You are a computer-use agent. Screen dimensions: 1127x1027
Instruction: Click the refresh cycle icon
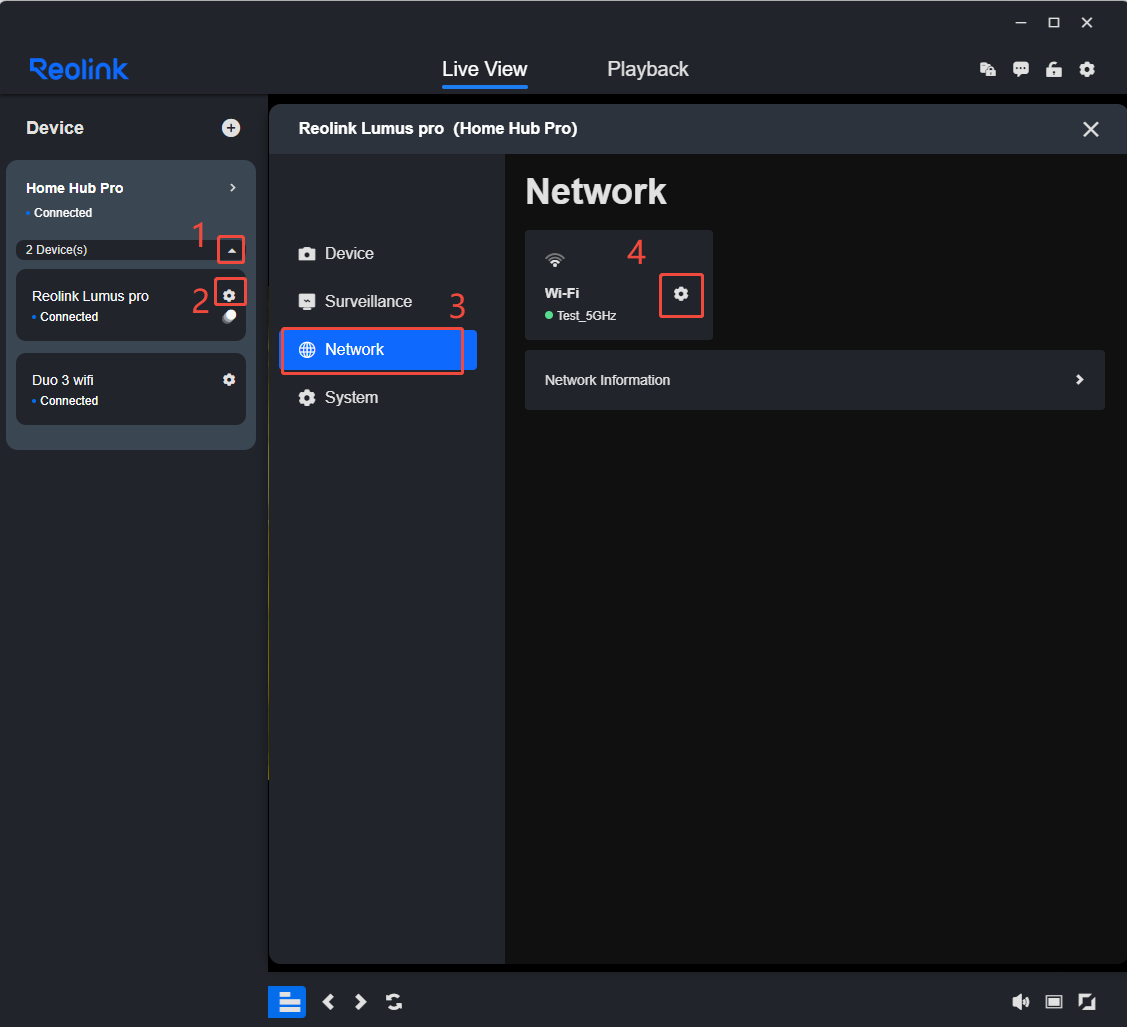394,1001
